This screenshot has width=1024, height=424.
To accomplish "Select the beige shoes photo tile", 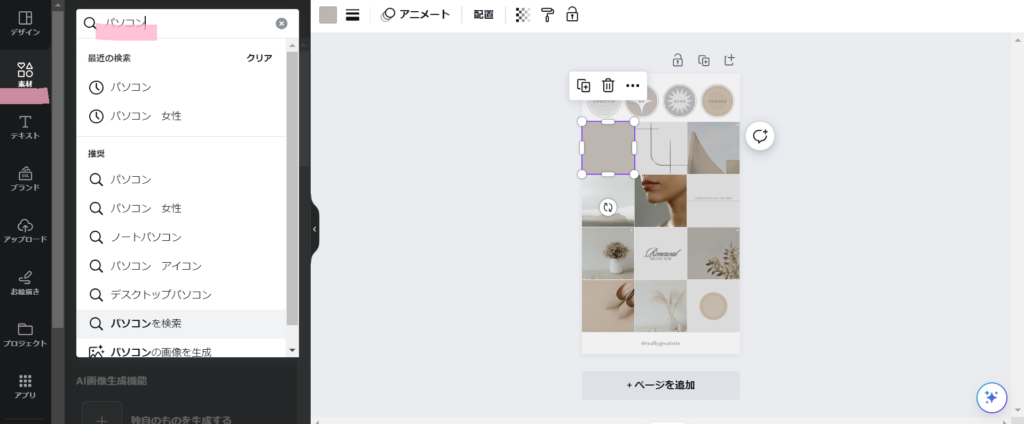I will (608, 306).
